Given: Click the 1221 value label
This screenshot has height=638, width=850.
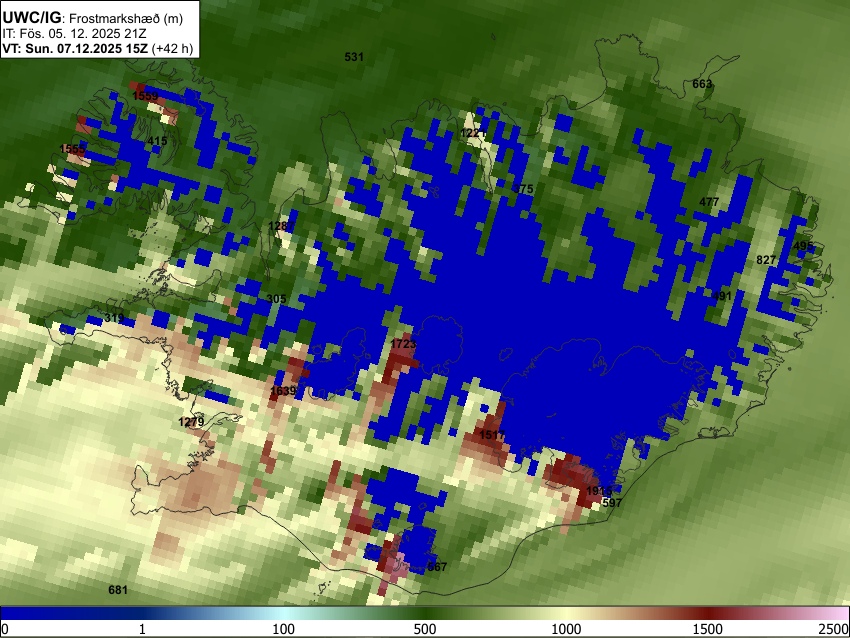Looking at the screenshot, I should (473, 133).
